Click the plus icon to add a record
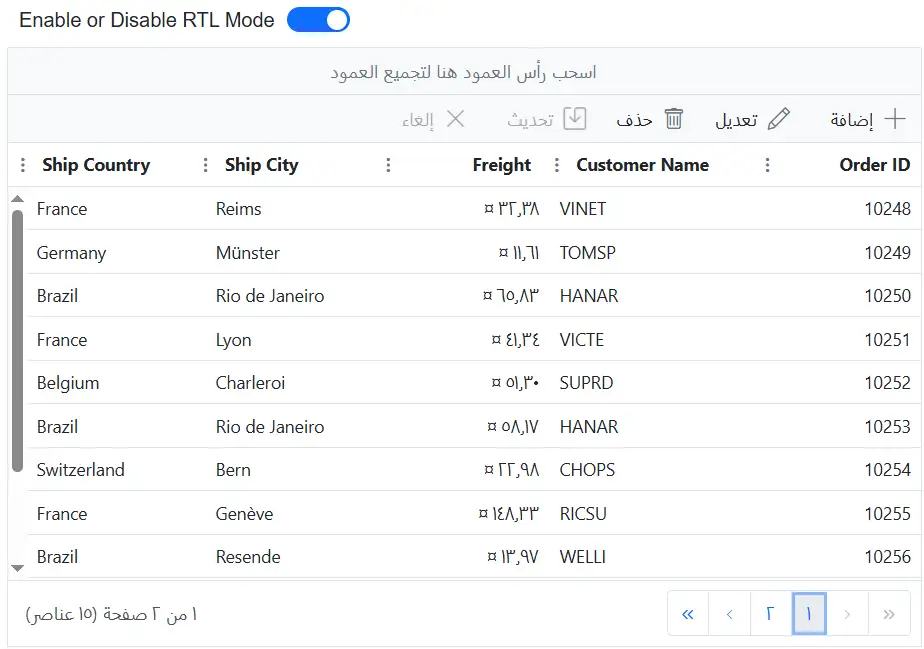Screen dimensions: 924x649 [x=895, y=120]
